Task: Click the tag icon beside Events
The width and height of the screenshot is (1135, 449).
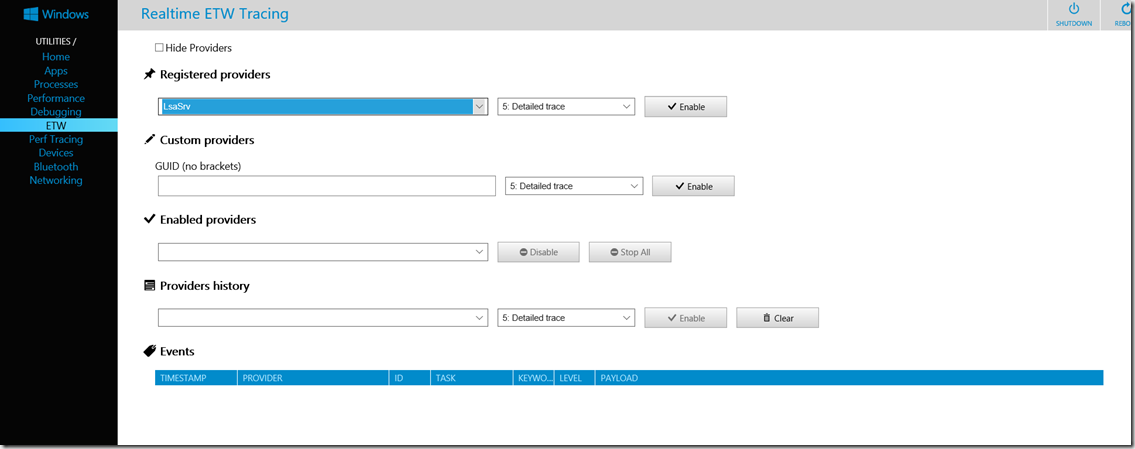Action: (150, 351)
